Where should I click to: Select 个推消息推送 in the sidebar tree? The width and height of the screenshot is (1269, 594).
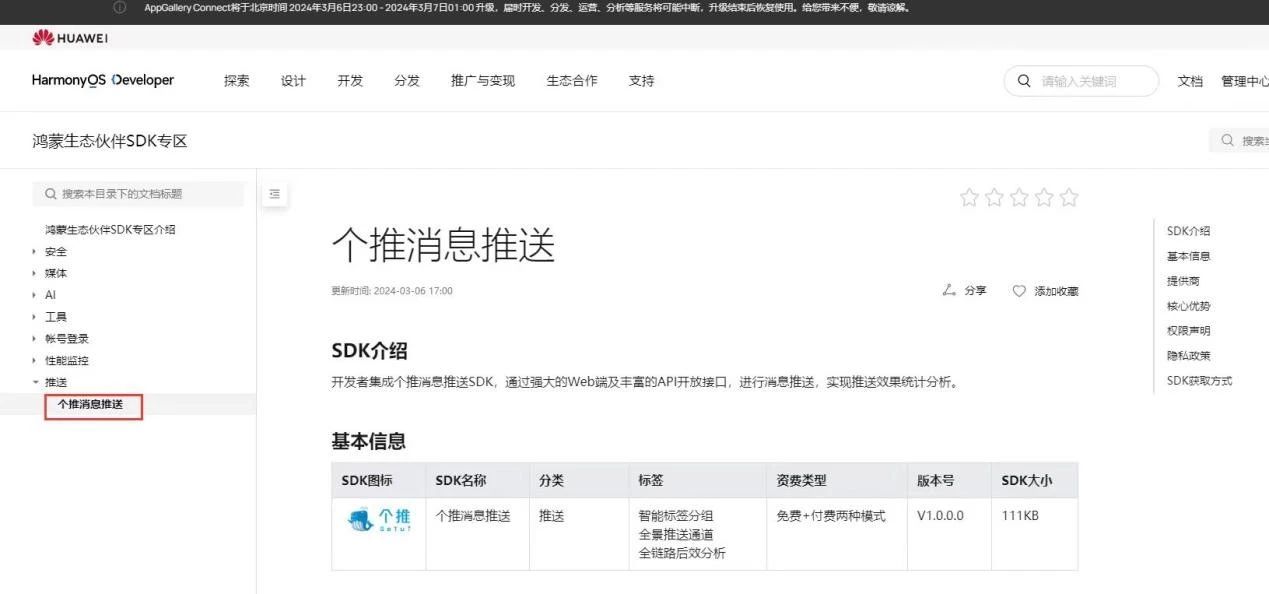click(x=91, y=404)
